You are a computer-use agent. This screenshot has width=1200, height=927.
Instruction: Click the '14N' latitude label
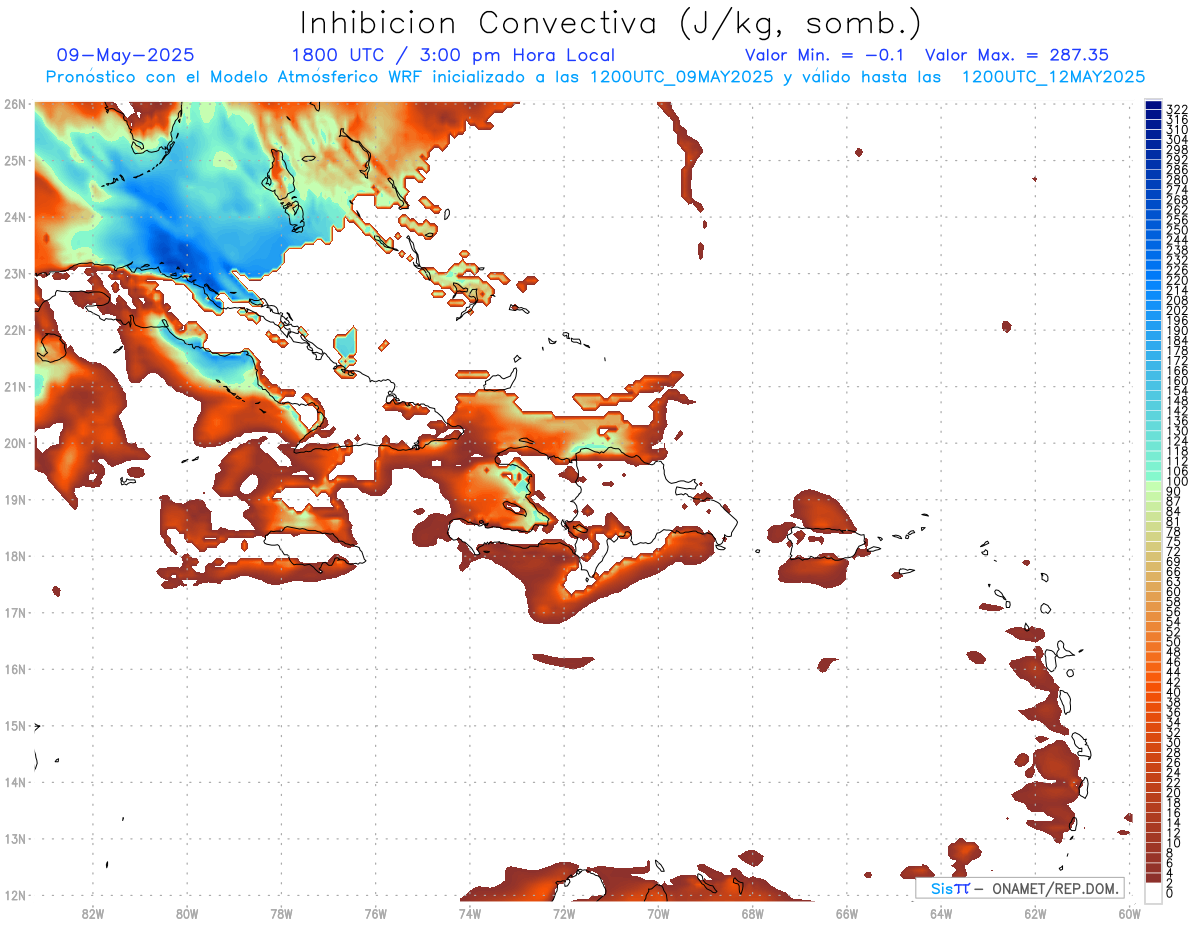(14, 782)
